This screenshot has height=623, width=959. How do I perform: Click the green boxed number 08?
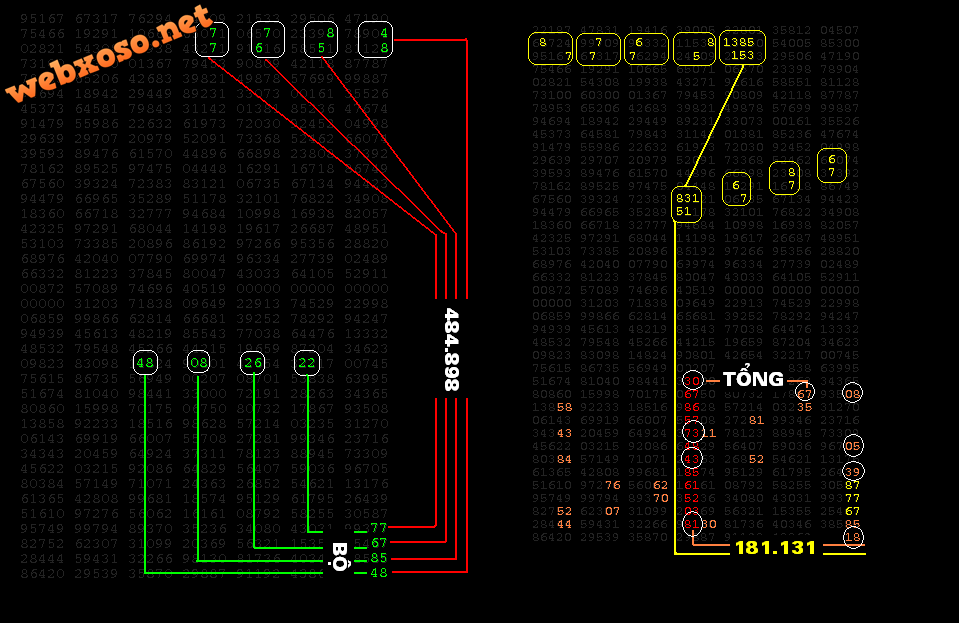click(x=198, y=363)
